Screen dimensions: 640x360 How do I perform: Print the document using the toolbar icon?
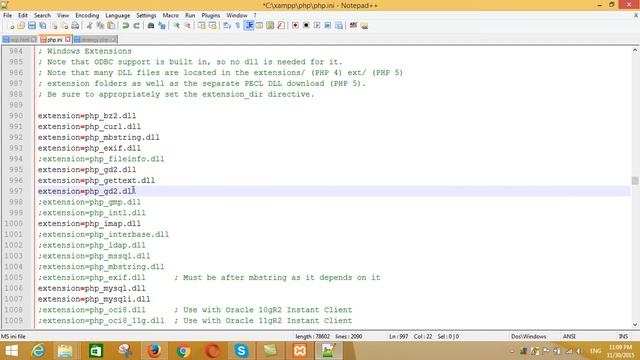pyautogui.click(x=75, y=26)
